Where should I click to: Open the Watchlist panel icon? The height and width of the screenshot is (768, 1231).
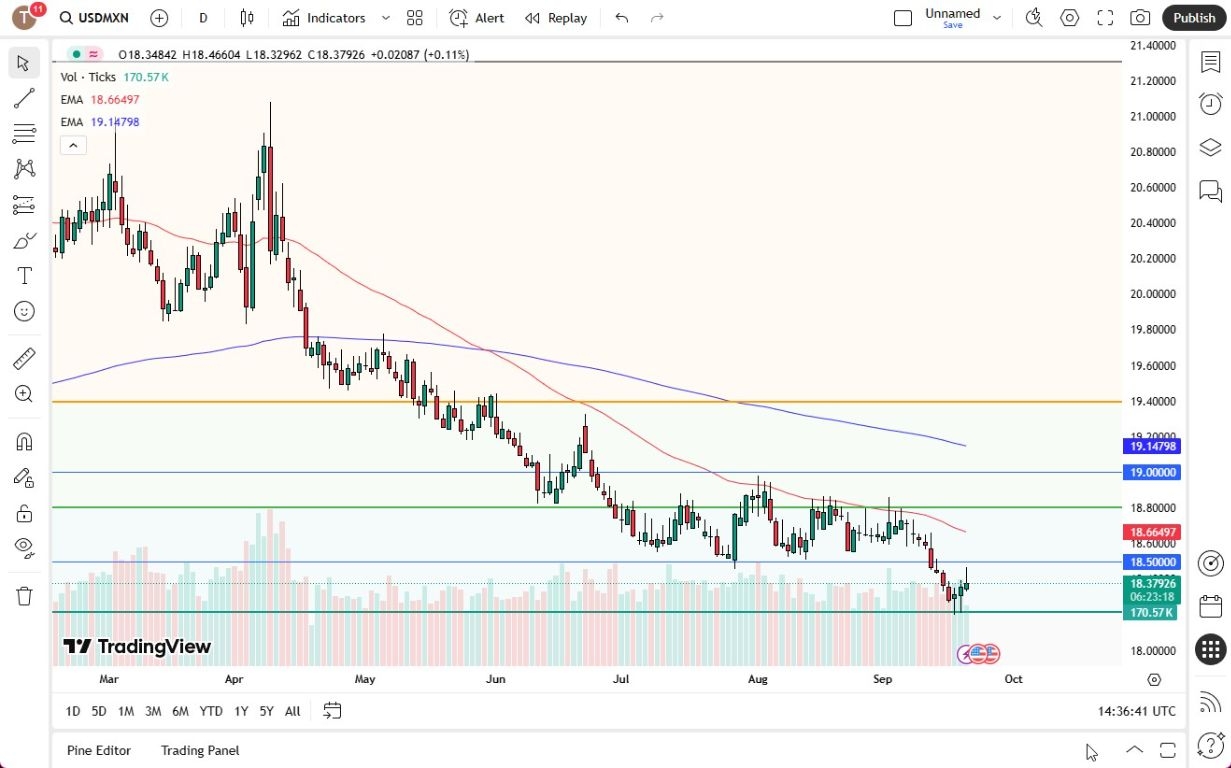click(1210, 61)
